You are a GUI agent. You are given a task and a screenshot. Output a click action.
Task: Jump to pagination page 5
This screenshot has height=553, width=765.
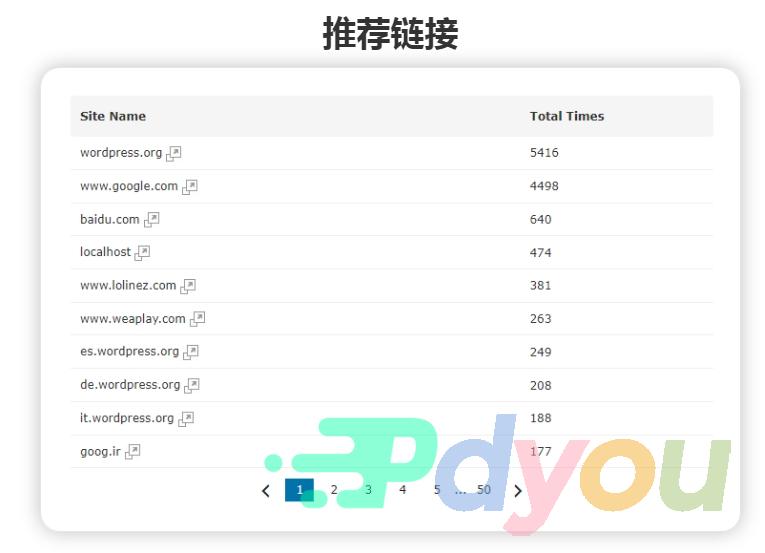[437, 490]
